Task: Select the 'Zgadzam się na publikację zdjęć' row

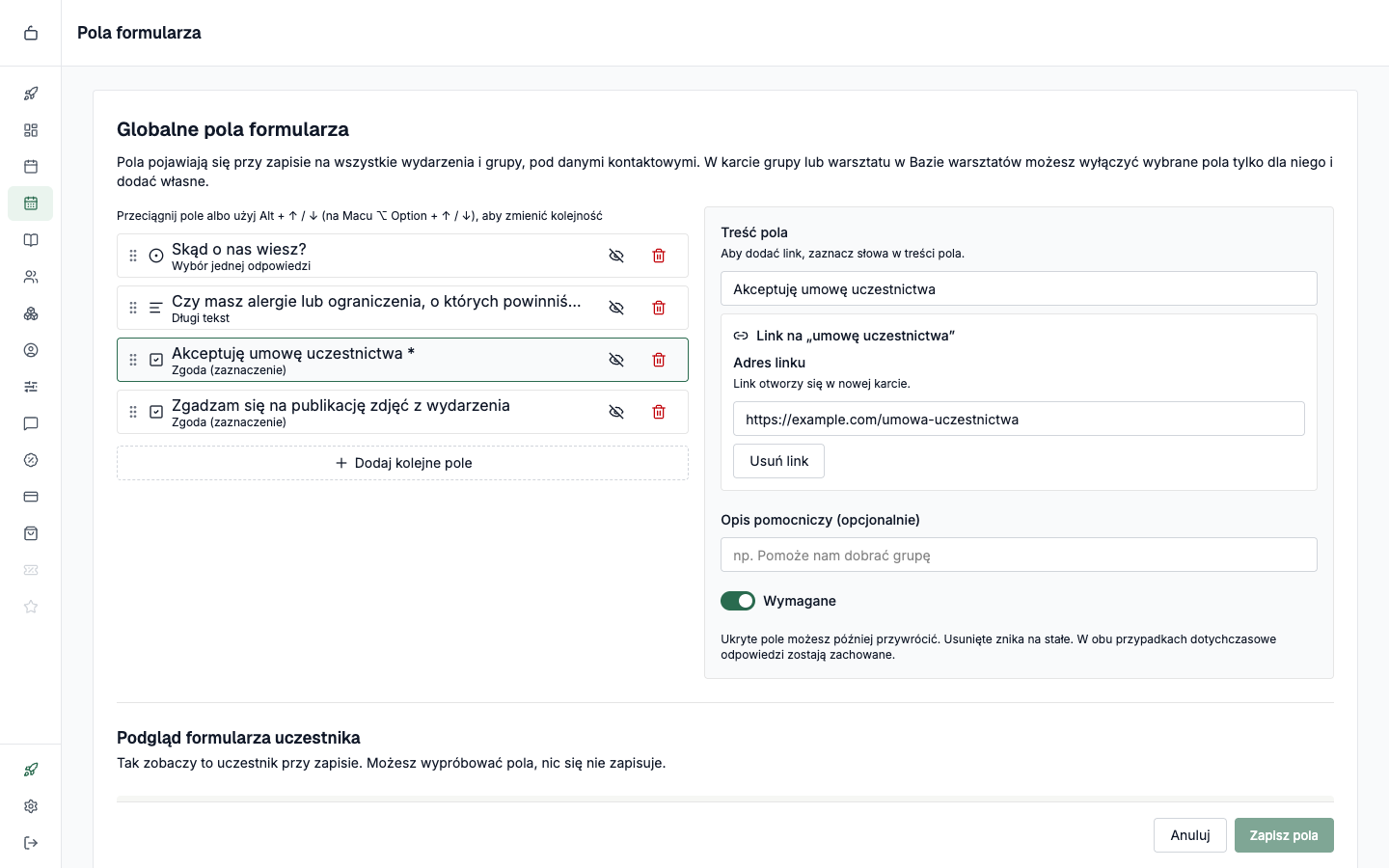Action: click(402, 412)
